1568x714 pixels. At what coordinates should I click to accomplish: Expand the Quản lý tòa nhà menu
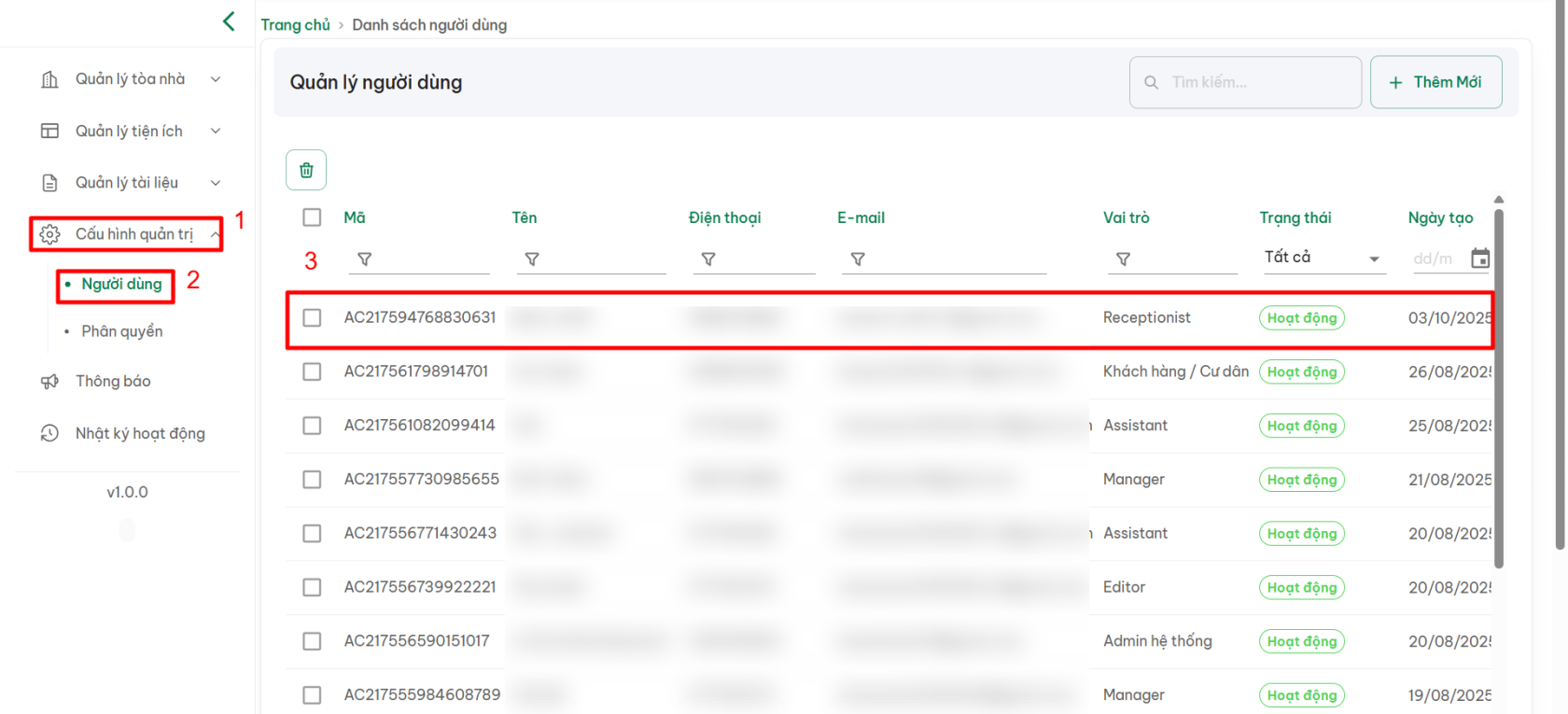131,79
